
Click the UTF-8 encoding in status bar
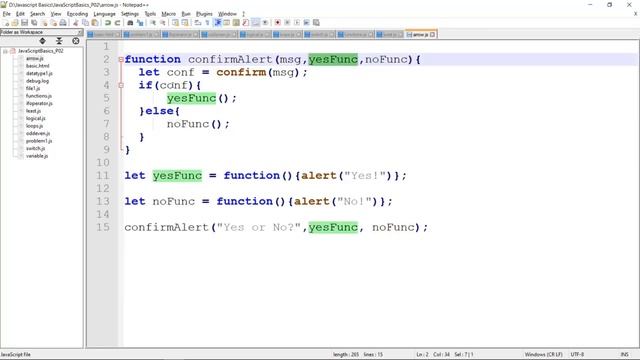[577, 354]
